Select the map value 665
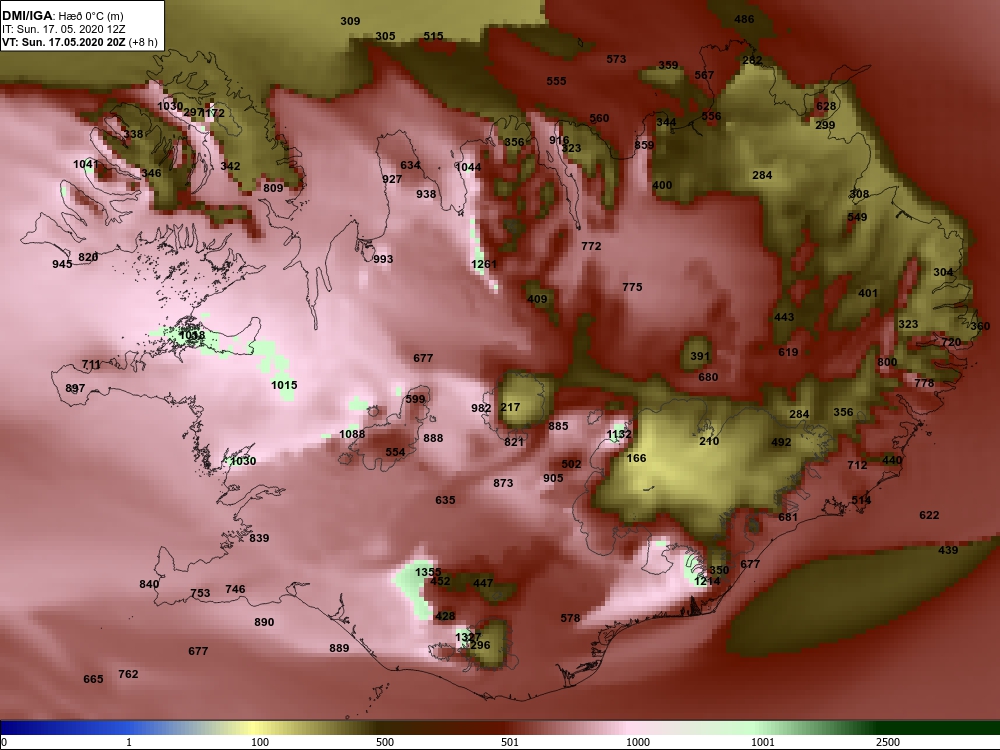1000x750 pixels. pyautogui.click(x=93, y=679)
